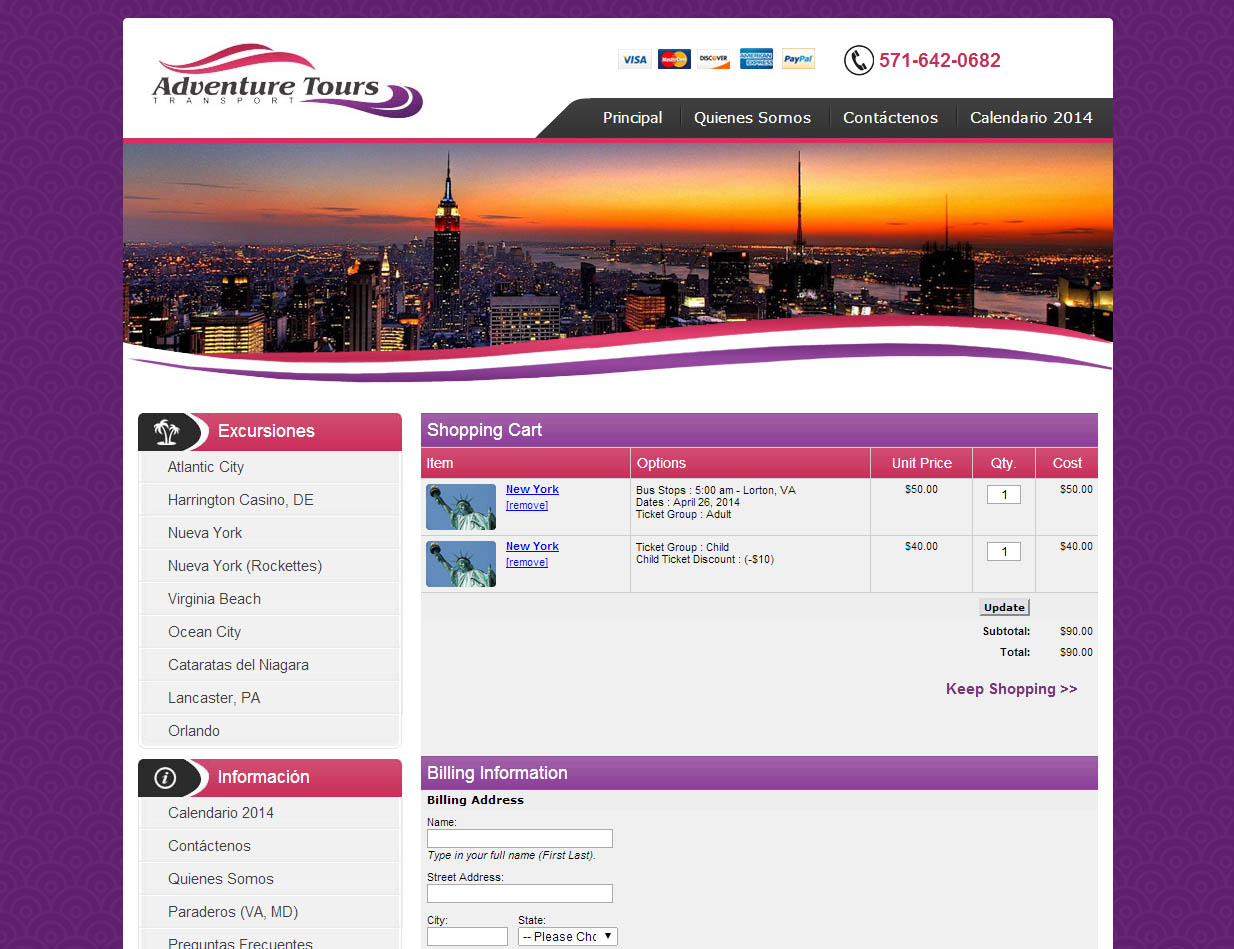Click the Child ticket Statue of Liberty thumbnail

(x=461, y=564)
